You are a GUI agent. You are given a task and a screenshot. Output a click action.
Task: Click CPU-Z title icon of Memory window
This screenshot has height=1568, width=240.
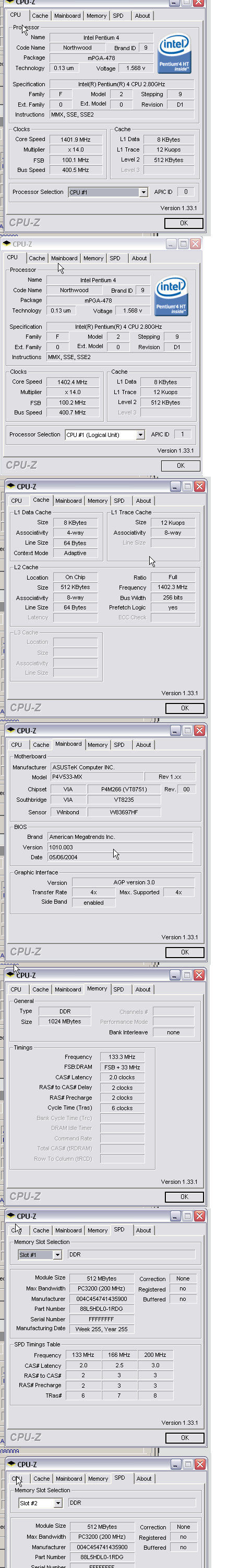tap(11, 975)
